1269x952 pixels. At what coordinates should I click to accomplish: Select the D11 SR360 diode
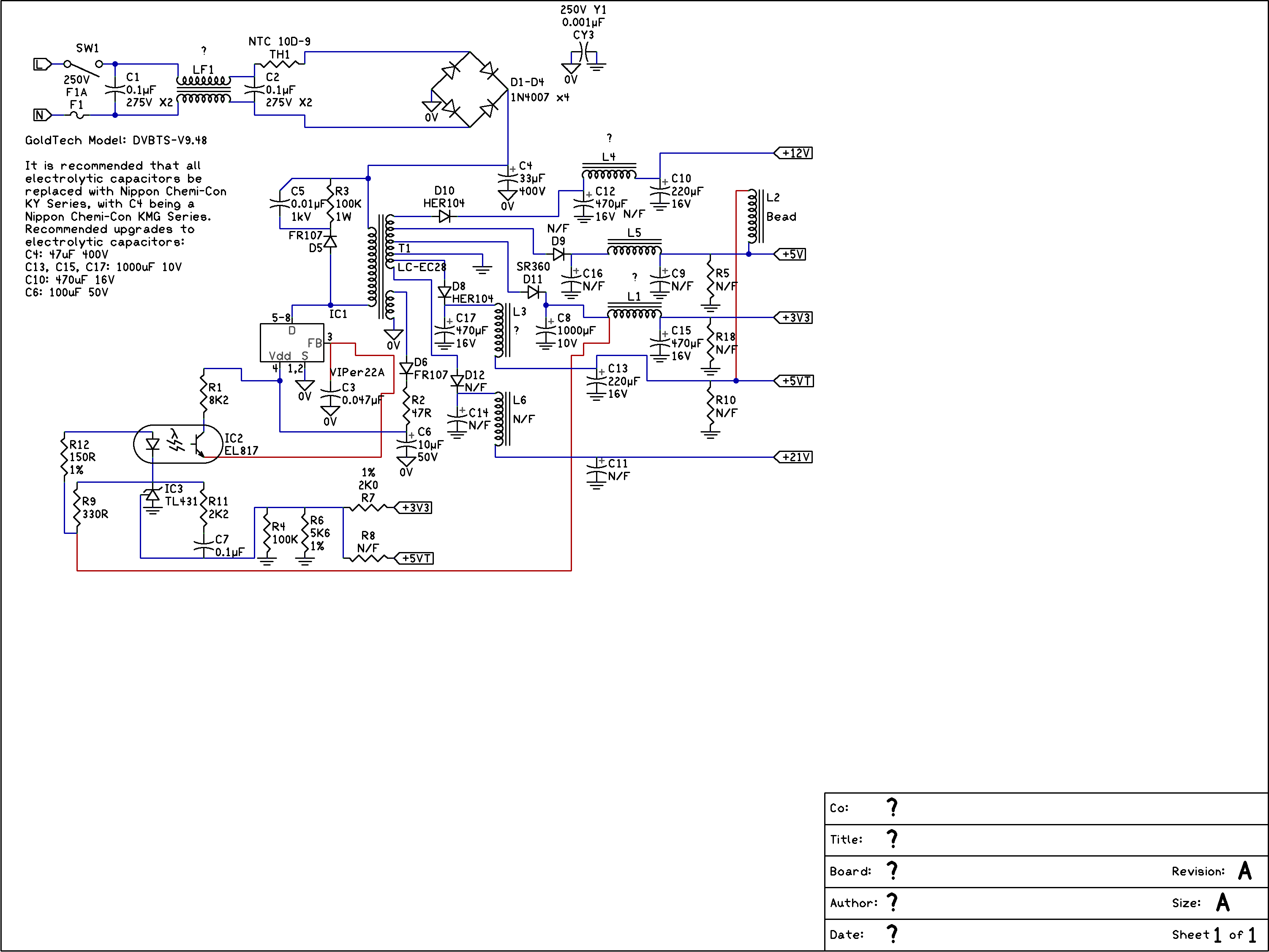pyautogui.click(x=534, y=292)
